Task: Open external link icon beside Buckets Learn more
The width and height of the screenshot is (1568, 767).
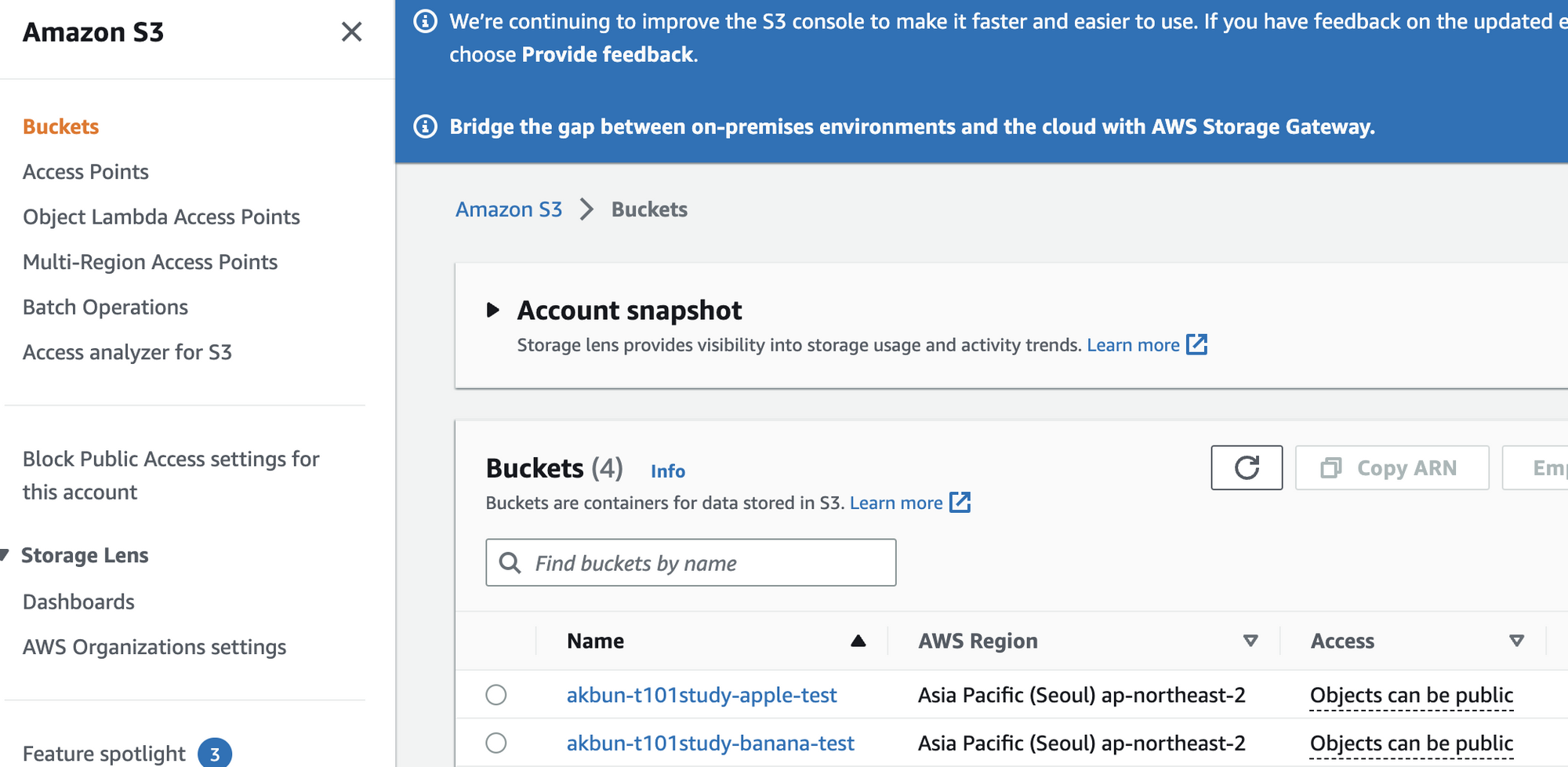Action: 960,503
